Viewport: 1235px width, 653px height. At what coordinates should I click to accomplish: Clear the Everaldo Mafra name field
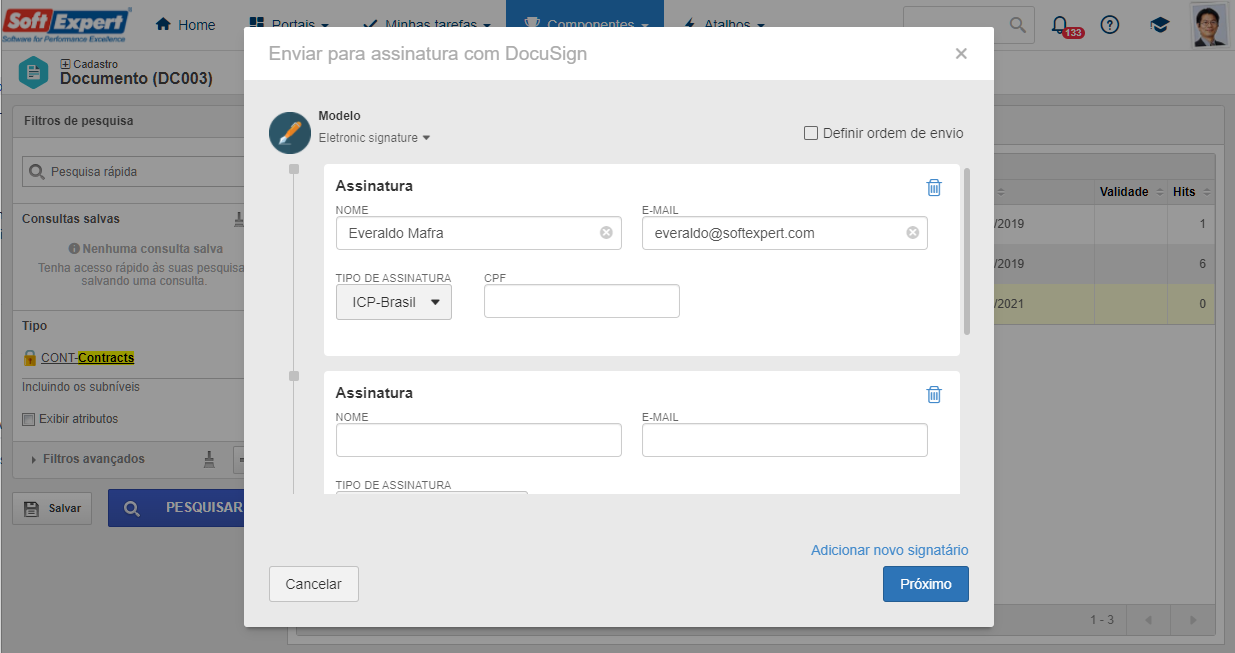click(x=606, y=233)
